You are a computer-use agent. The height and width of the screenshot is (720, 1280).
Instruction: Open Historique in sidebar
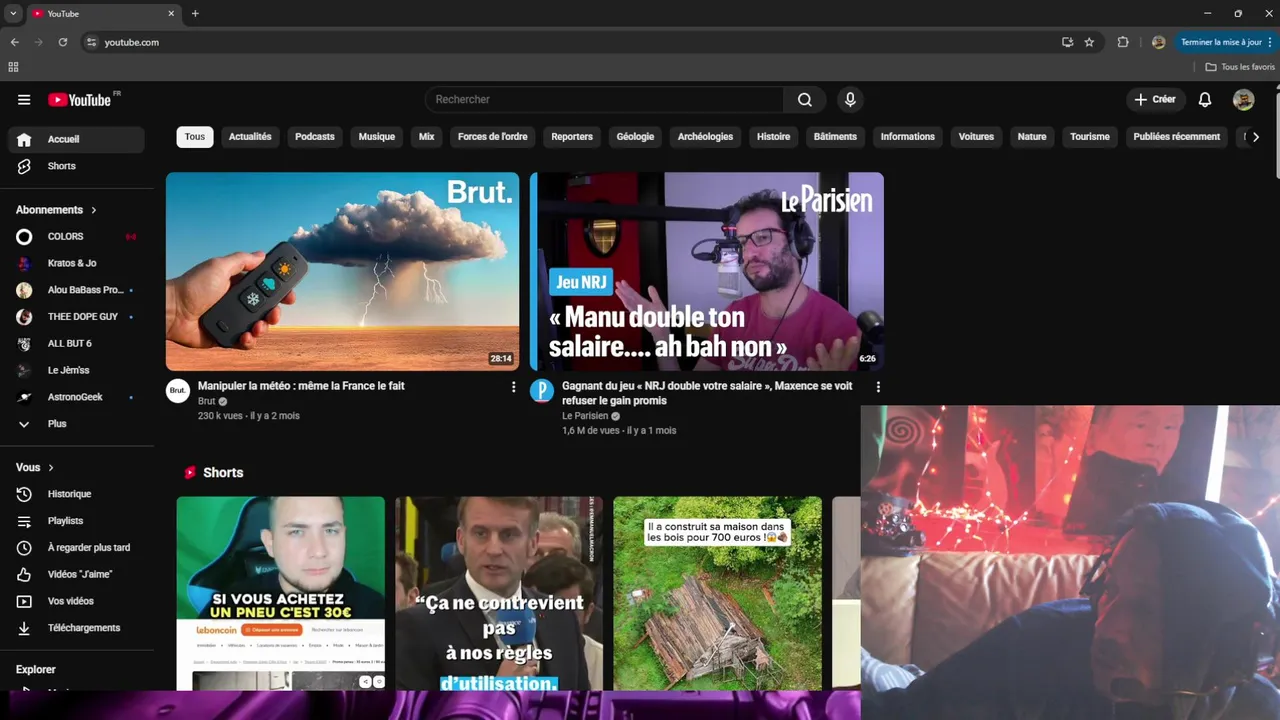coord(76,494)
